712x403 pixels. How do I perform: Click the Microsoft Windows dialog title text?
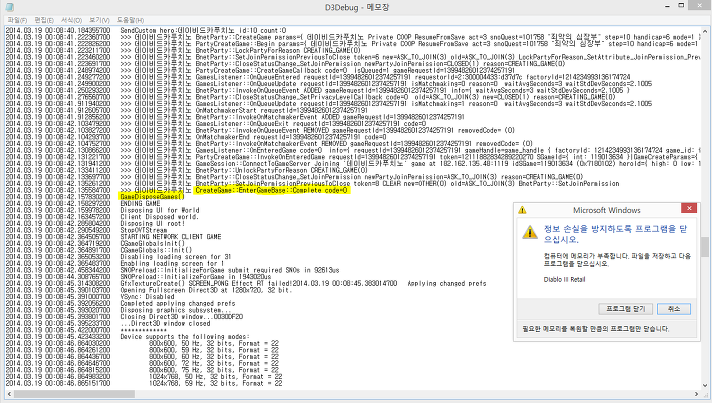[607, 210]
